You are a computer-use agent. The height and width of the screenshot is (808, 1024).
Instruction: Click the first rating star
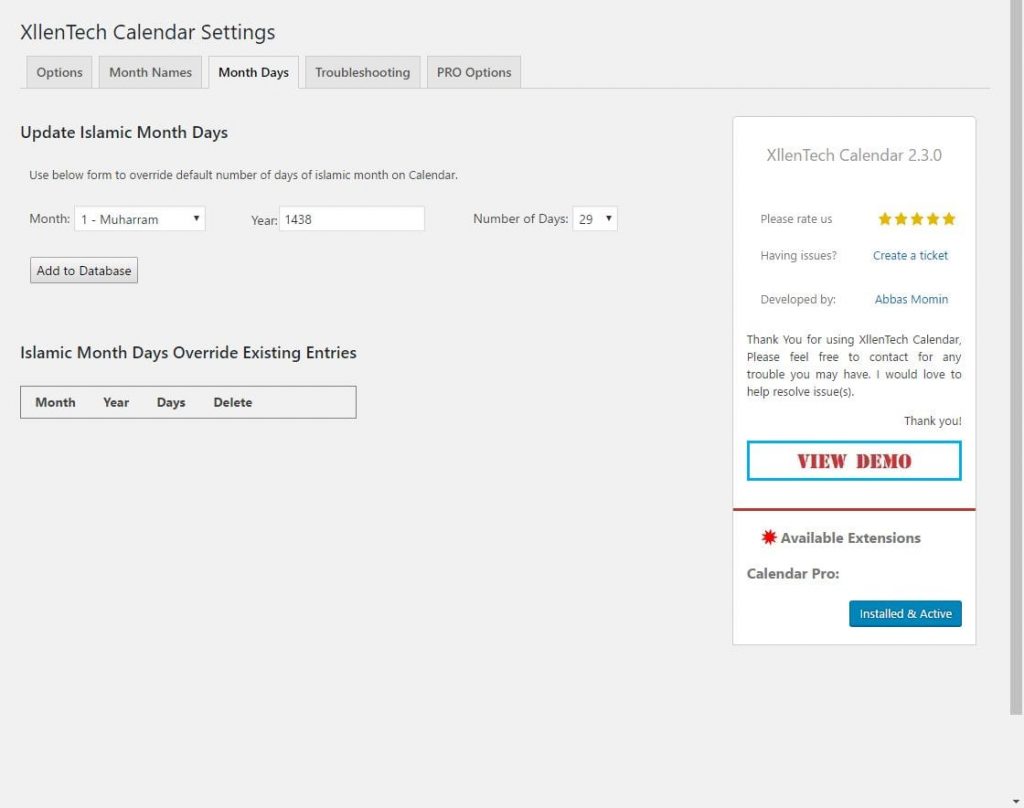pos(885,219)
